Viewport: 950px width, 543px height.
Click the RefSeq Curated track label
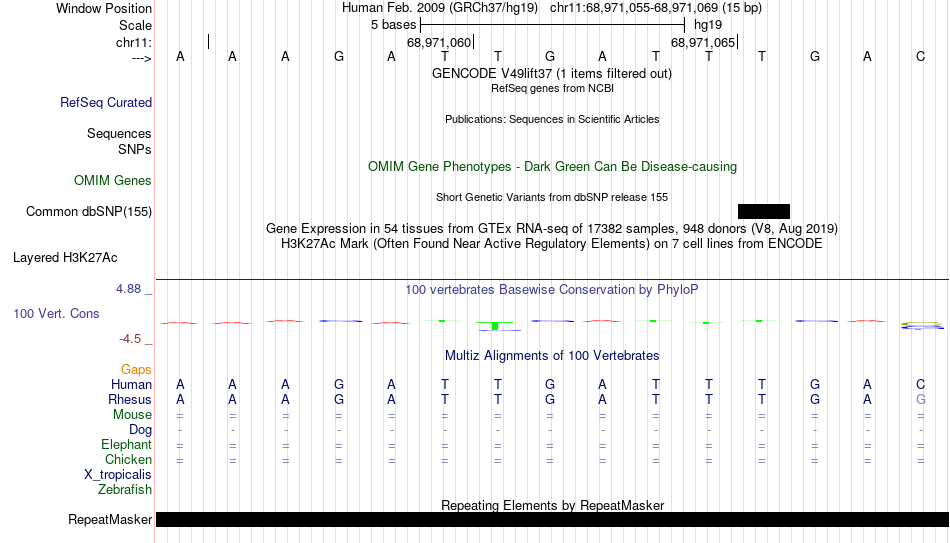click(x=105, y=102)
